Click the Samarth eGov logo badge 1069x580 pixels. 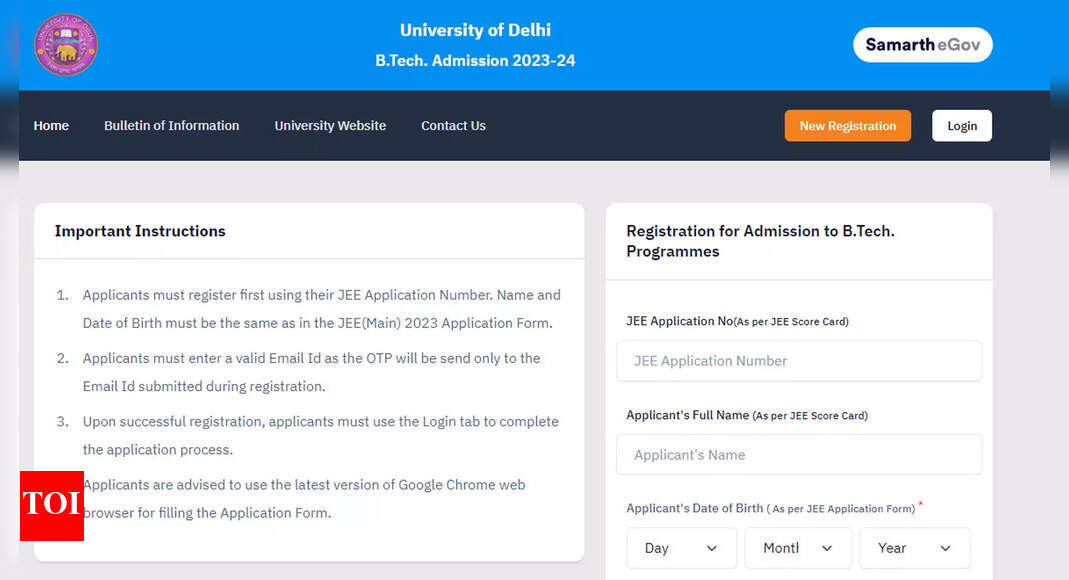[x=922, y=45]
